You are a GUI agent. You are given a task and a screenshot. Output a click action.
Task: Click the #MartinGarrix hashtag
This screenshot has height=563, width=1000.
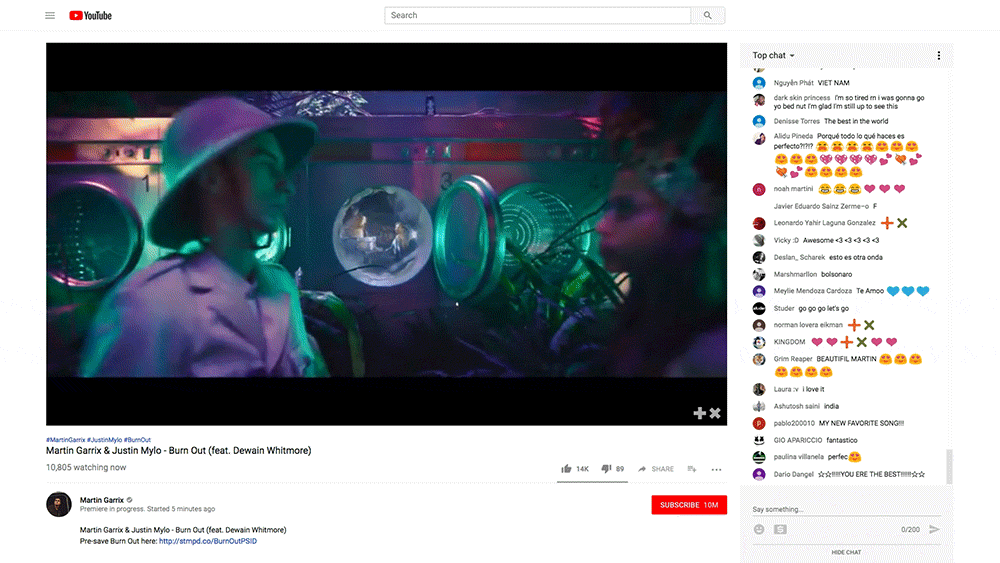[x=65, y=440]
